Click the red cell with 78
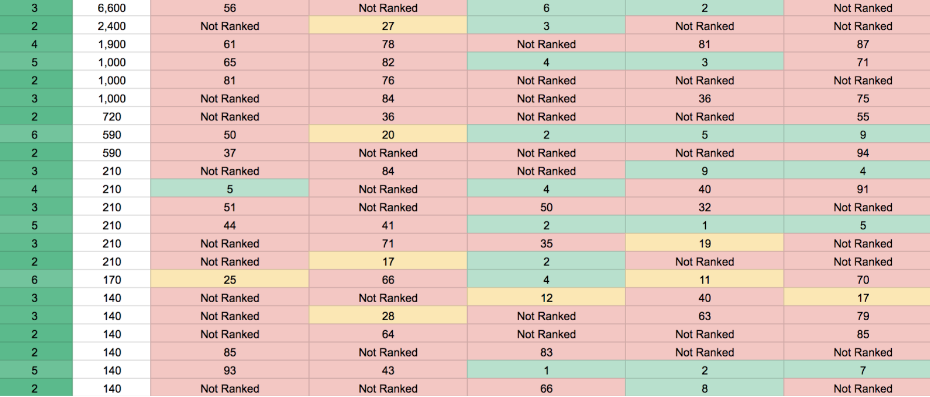This screenshot has height=397, width=930. [388, 44]
